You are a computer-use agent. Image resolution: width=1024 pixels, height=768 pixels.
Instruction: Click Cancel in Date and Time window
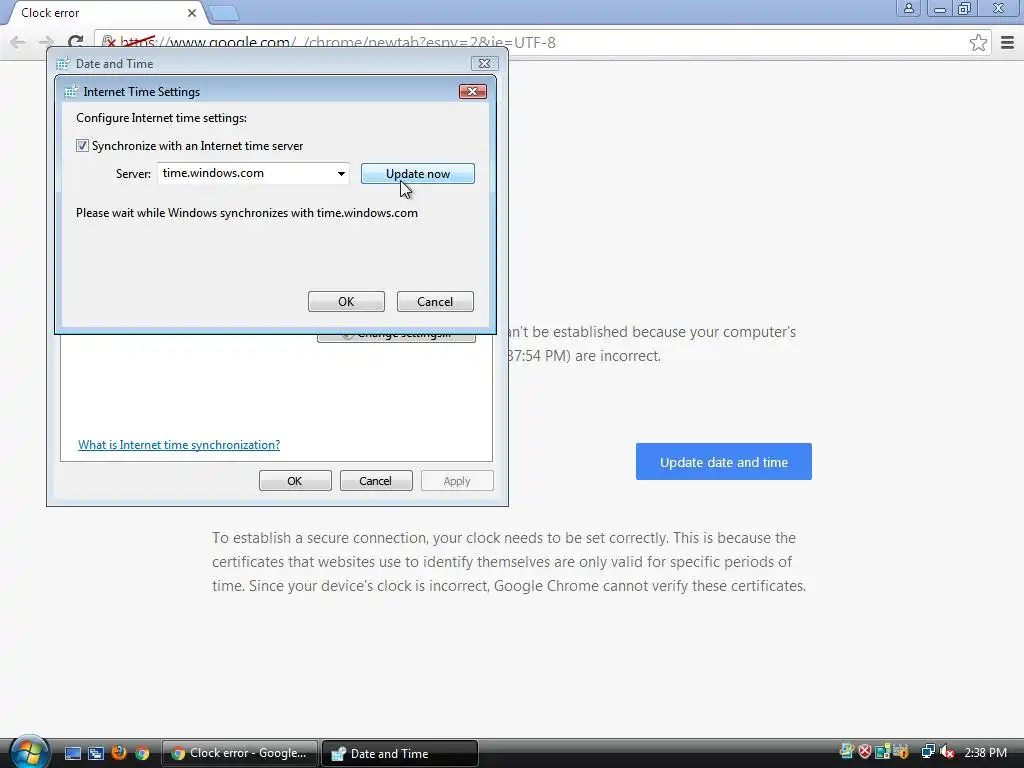[x=376, y=481]
